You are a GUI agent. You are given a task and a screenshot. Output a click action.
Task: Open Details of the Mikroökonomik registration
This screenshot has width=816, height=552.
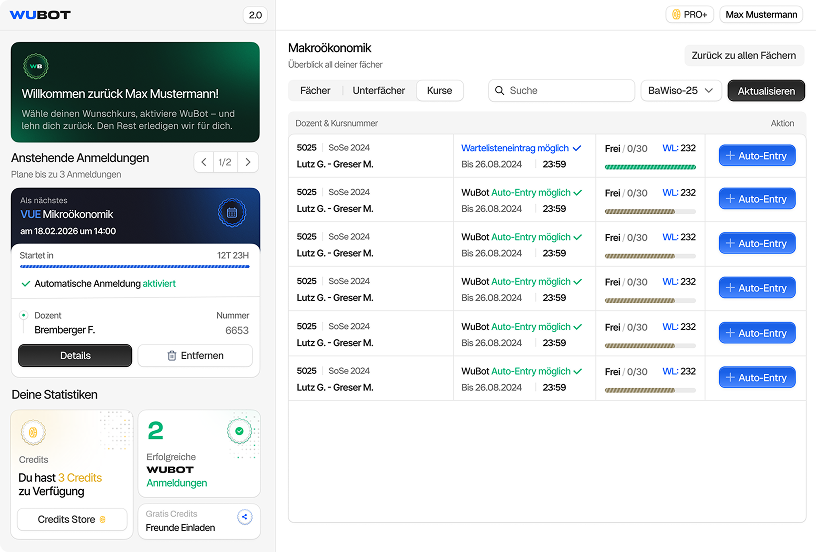[75, 355]
